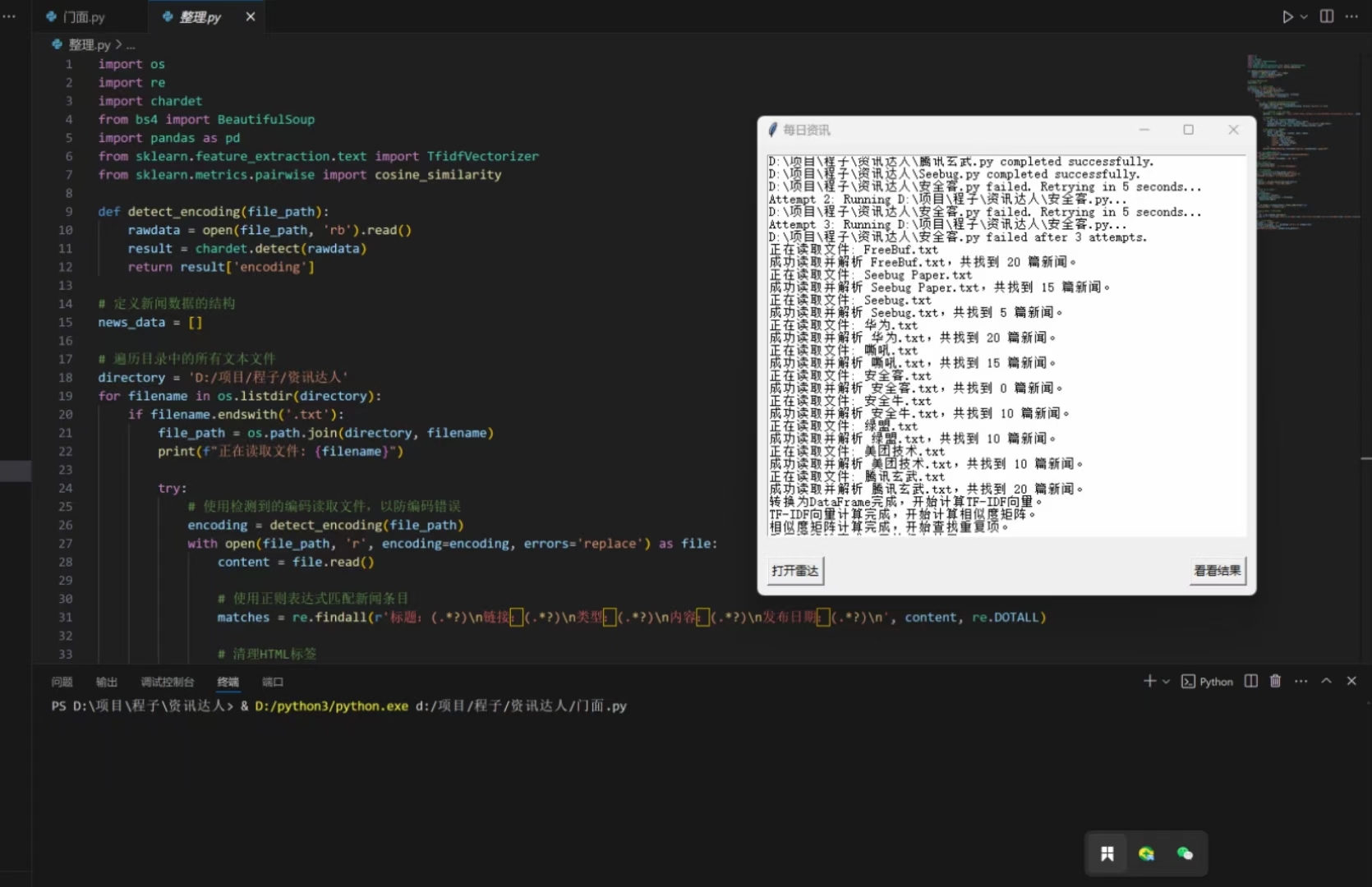This screenshot has width=1372, height=887.
Task: Click line number 24 beside try:
Action: coord(66,489)
